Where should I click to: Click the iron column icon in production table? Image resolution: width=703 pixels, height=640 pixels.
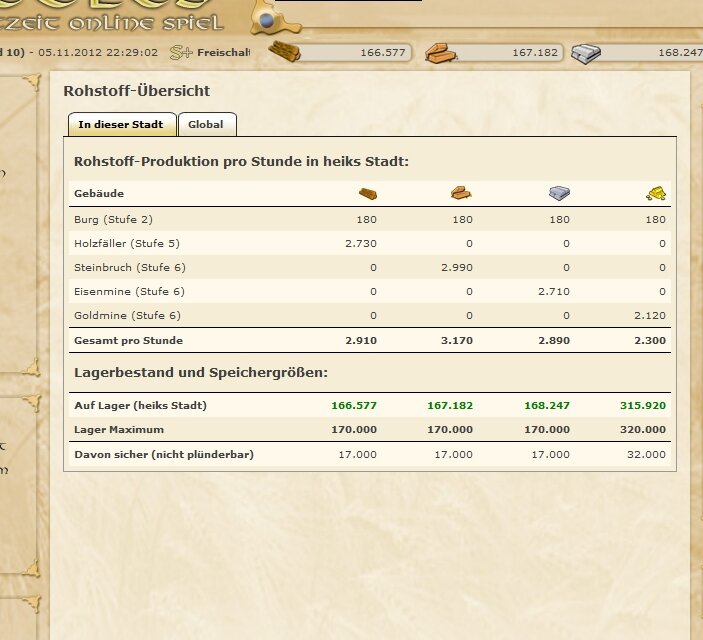(x=559, y=193)
